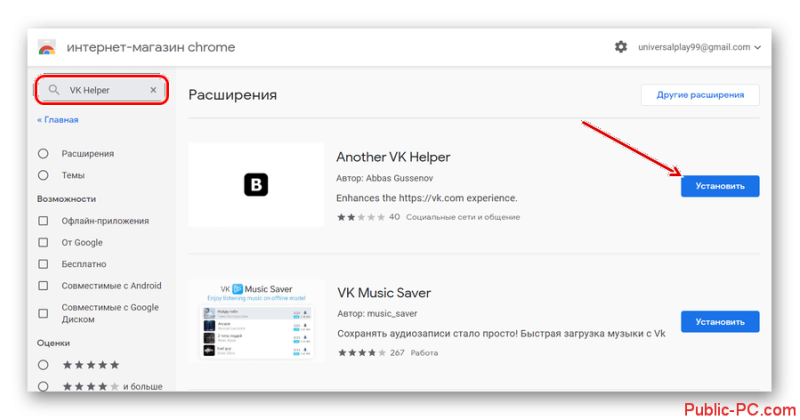Click the Автор: Abbas Gussenov text
Screen dimensions: 800x420
(x=385, y=178)
